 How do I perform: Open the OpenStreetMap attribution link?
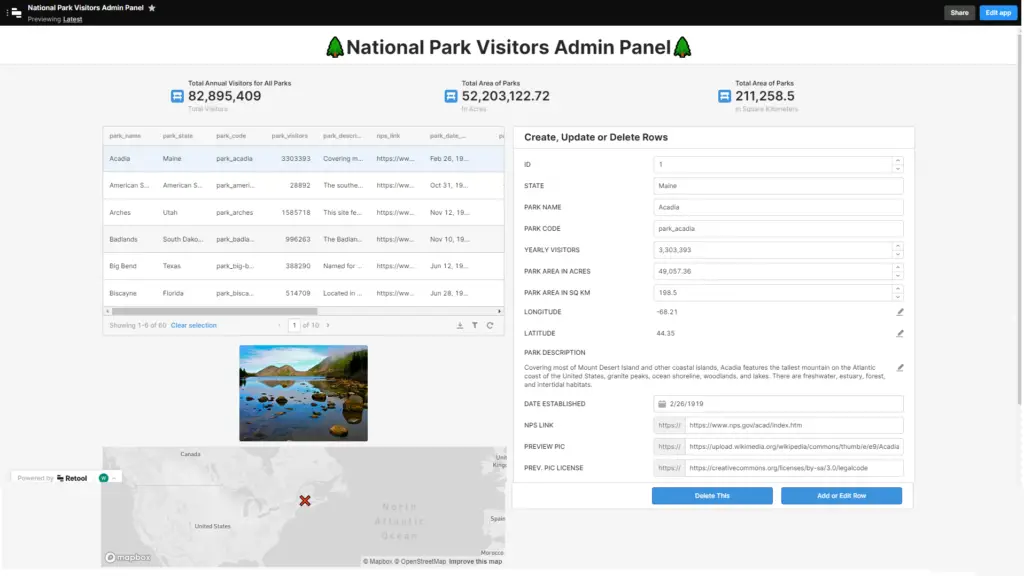[x=421, y=562]
